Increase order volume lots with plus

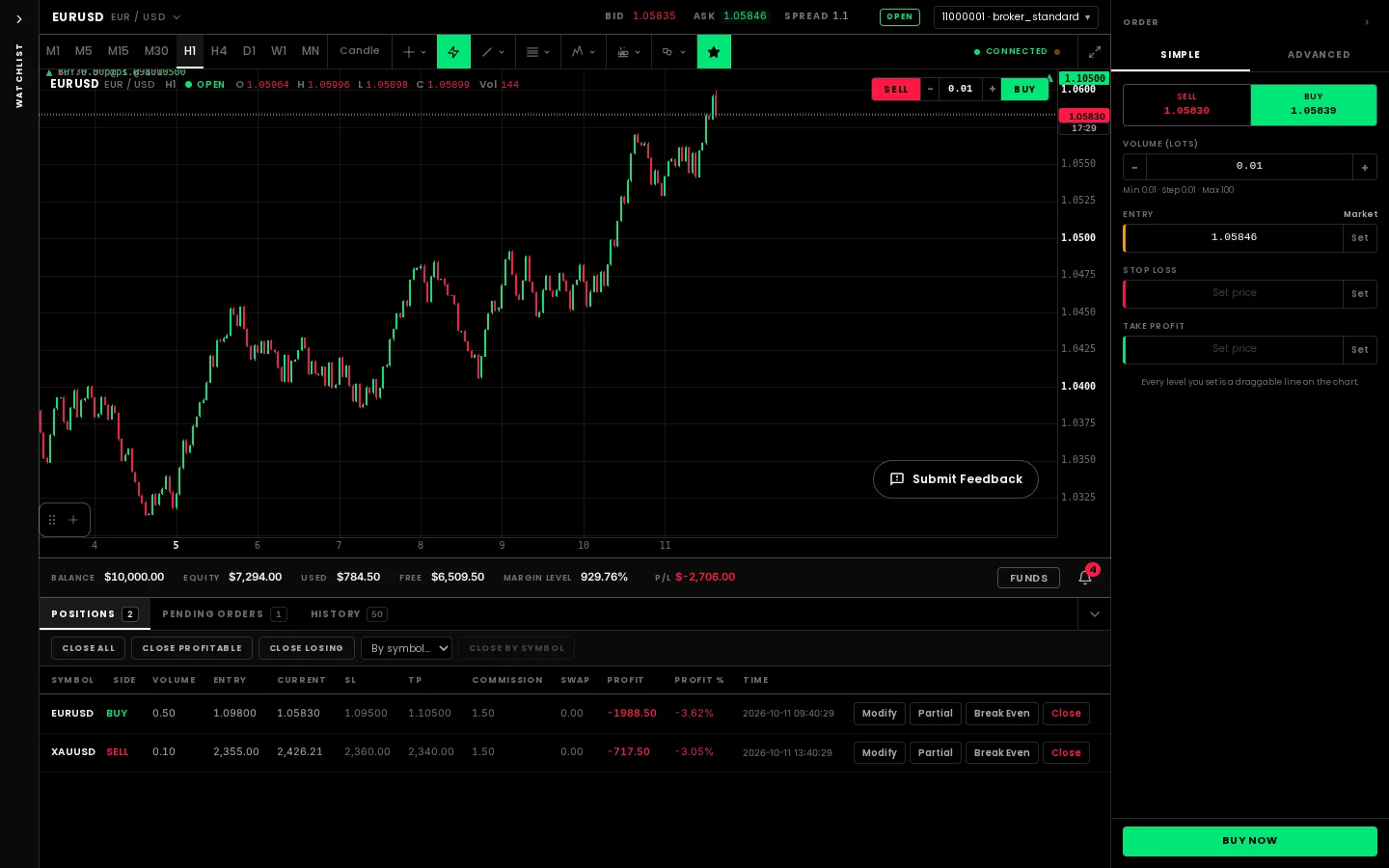pyautogui.click(x=1365, y=167)
